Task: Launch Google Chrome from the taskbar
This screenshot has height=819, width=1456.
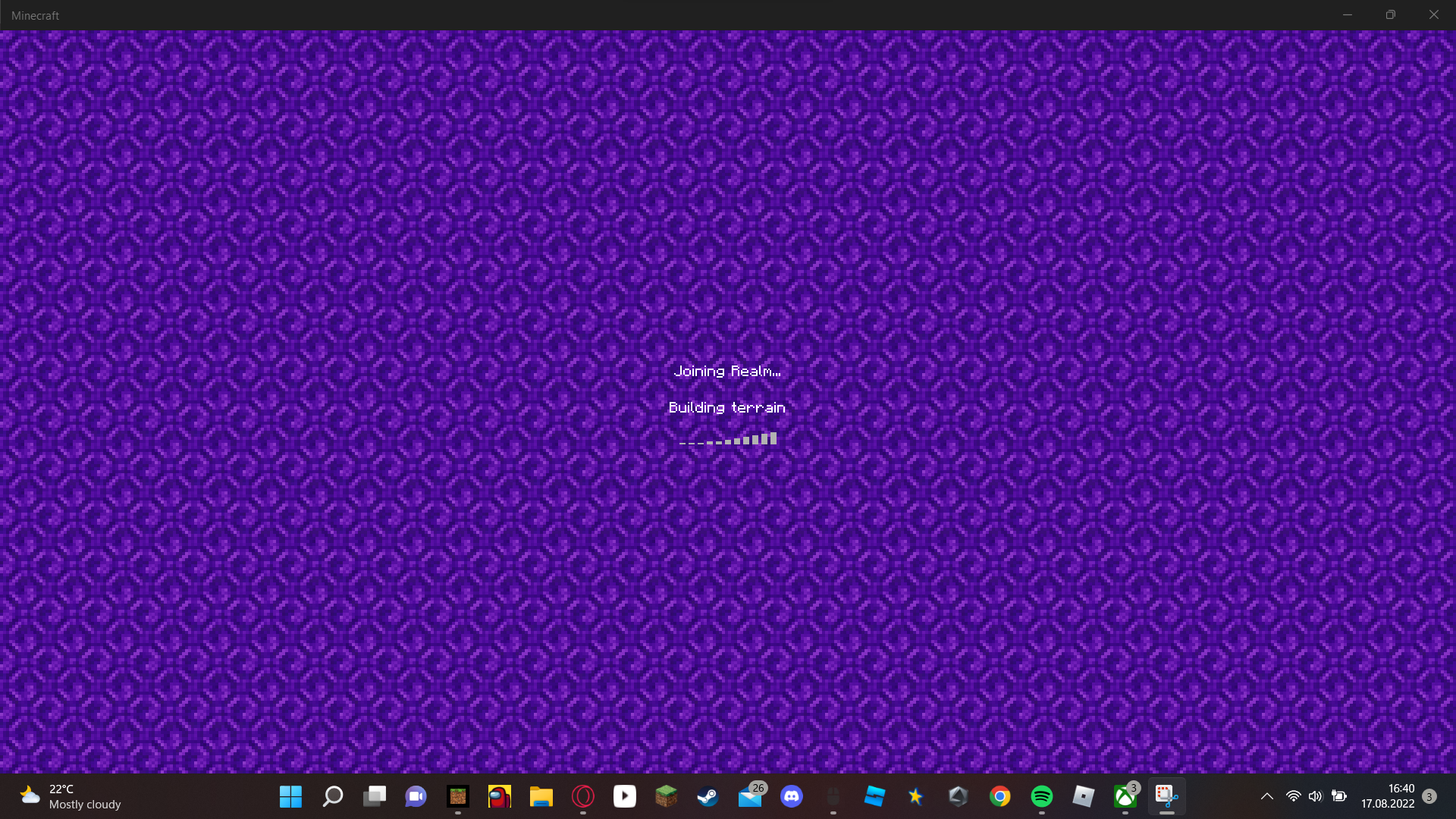Action: (999, 796)
